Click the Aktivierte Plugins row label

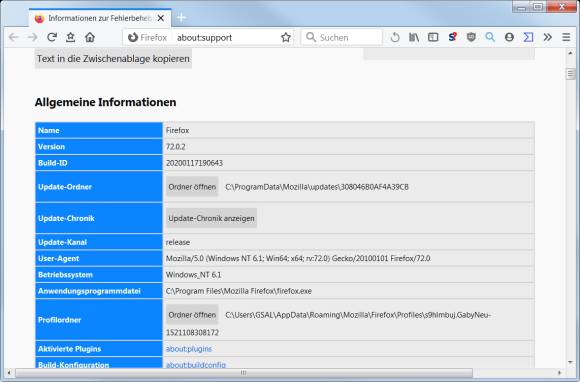pos(69,349)
